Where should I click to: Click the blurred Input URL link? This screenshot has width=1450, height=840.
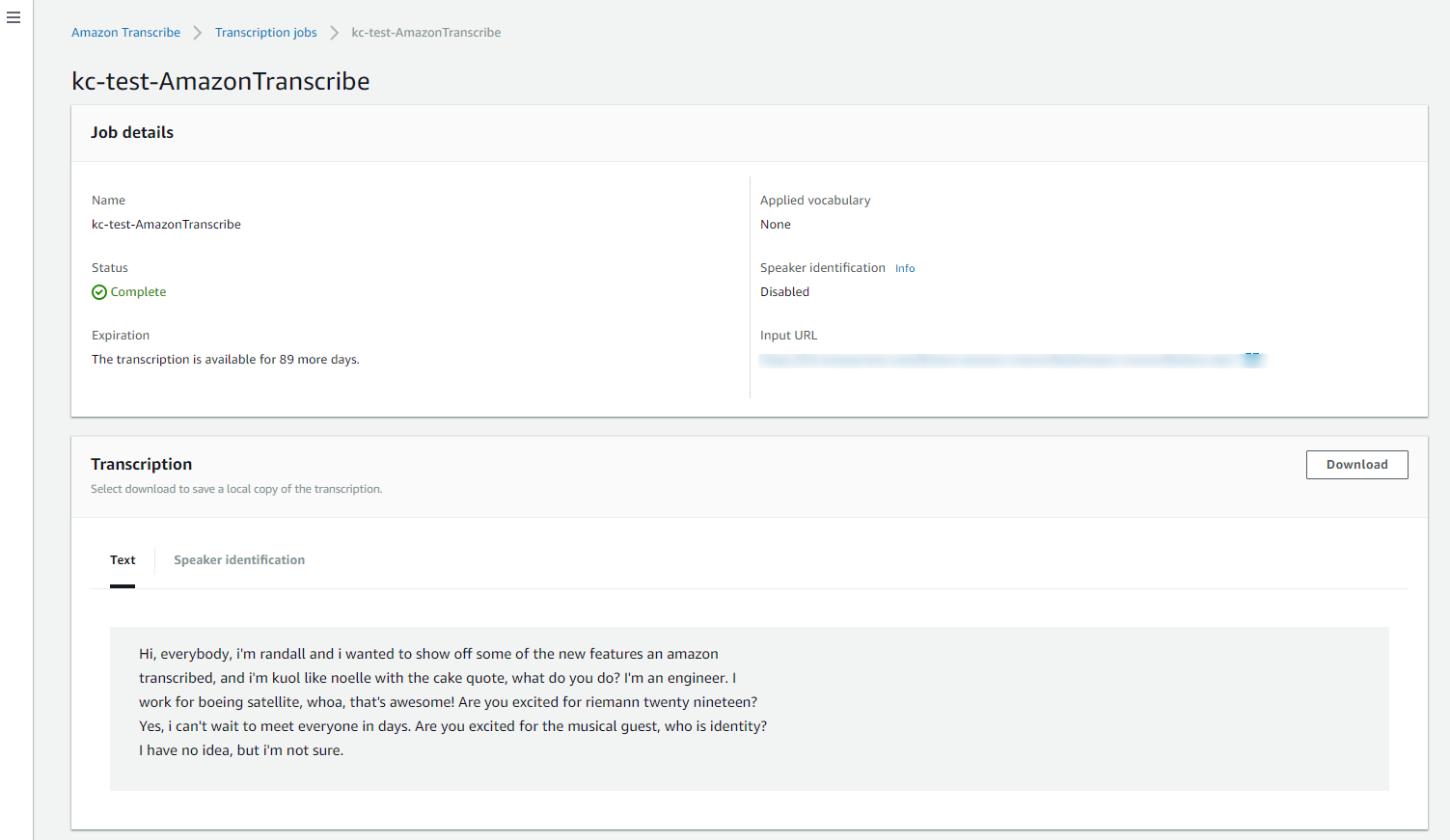pos(999,360)
